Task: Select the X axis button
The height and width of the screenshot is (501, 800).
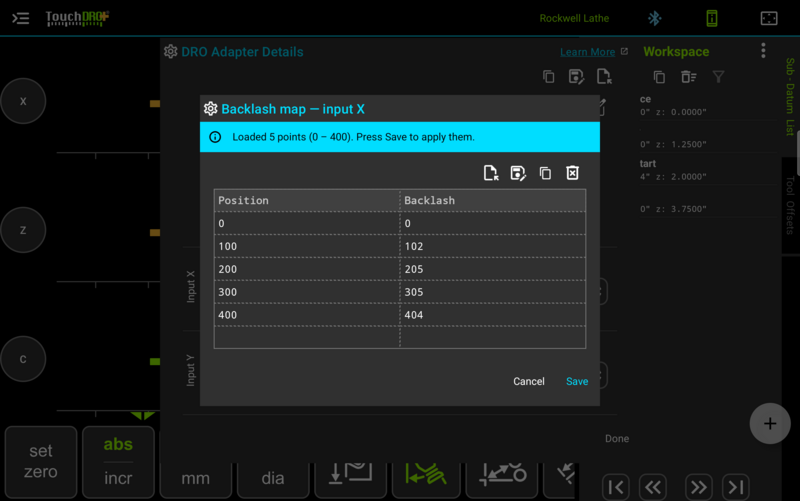Action: 23,101
